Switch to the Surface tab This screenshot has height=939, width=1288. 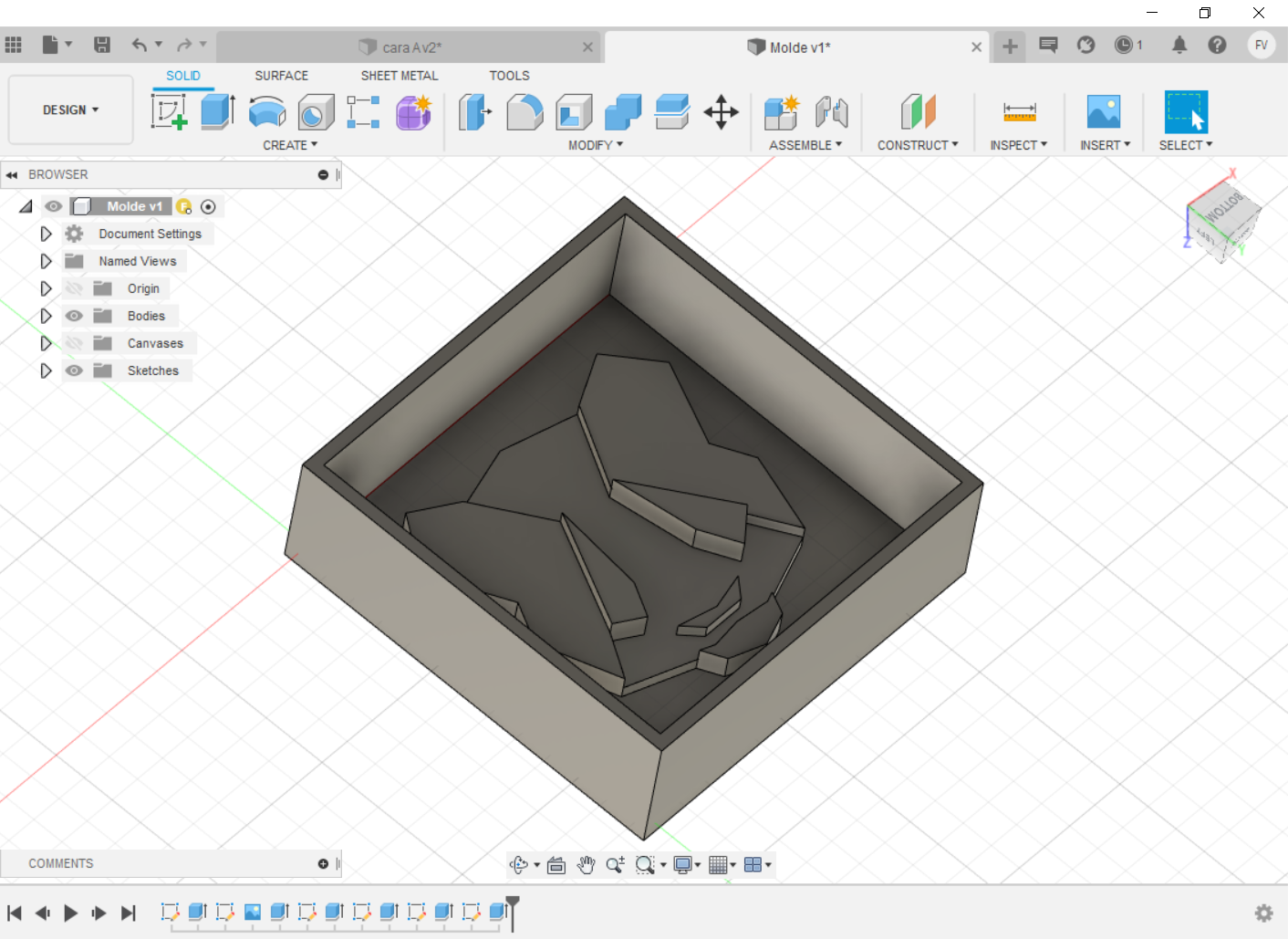point(281,75)
